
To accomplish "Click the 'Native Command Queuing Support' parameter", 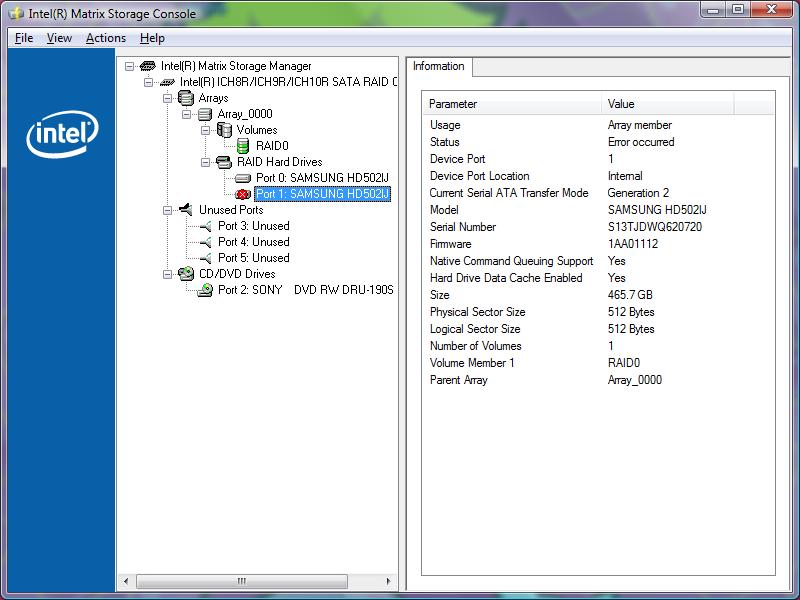I will pyautogui.click(x=511, y=261).
